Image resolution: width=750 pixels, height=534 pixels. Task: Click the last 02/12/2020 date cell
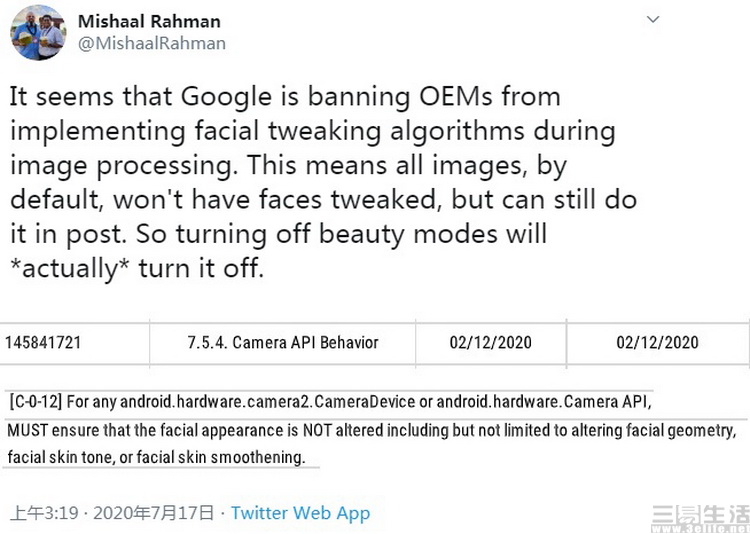click(x=657, y=343)
